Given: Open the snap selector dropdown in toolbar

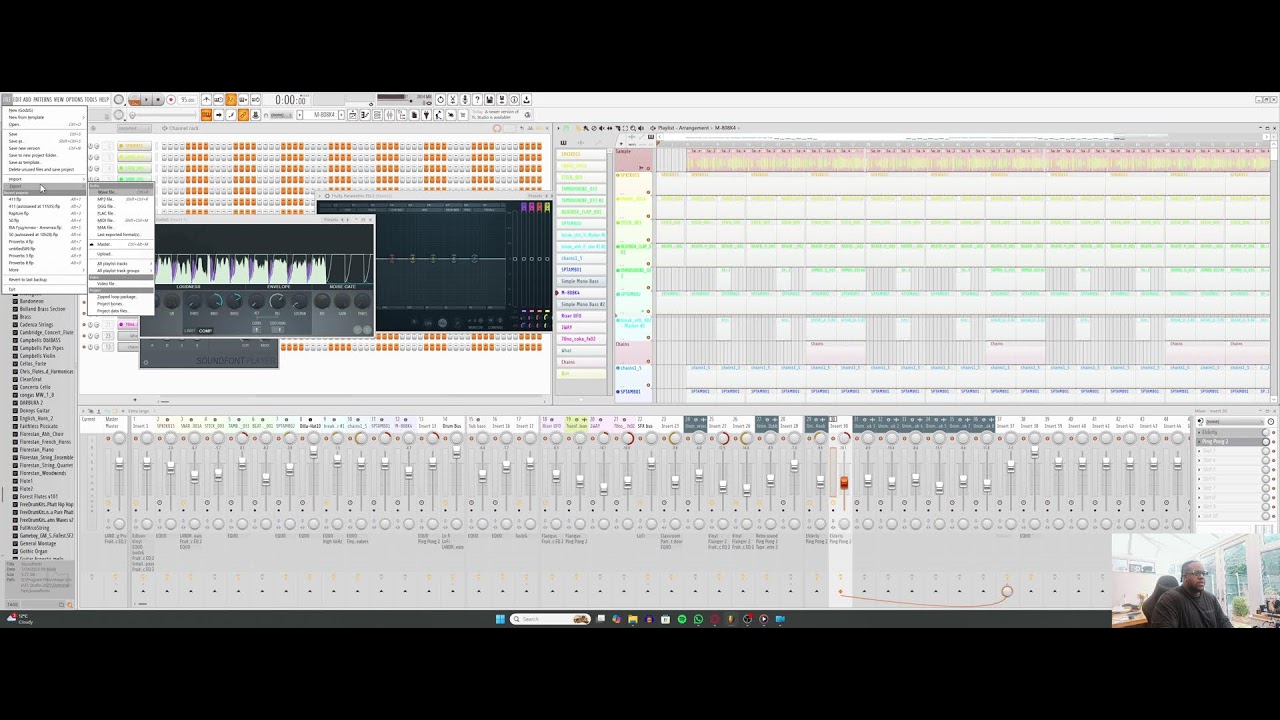Looking at the screenshot, I should click(280, 114).
